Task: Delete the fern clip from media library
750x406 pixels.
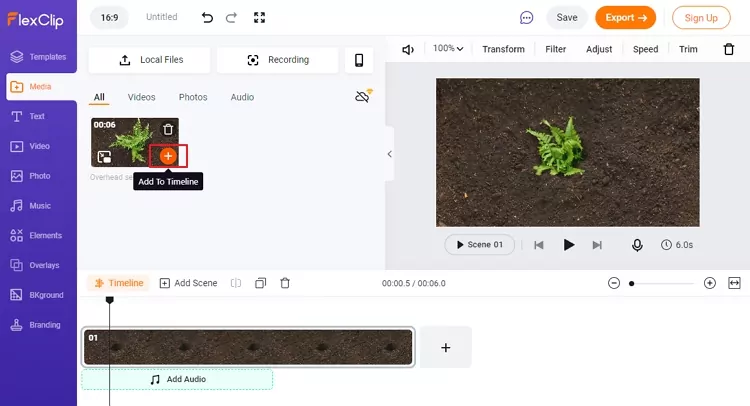Action: pos(168,129)
